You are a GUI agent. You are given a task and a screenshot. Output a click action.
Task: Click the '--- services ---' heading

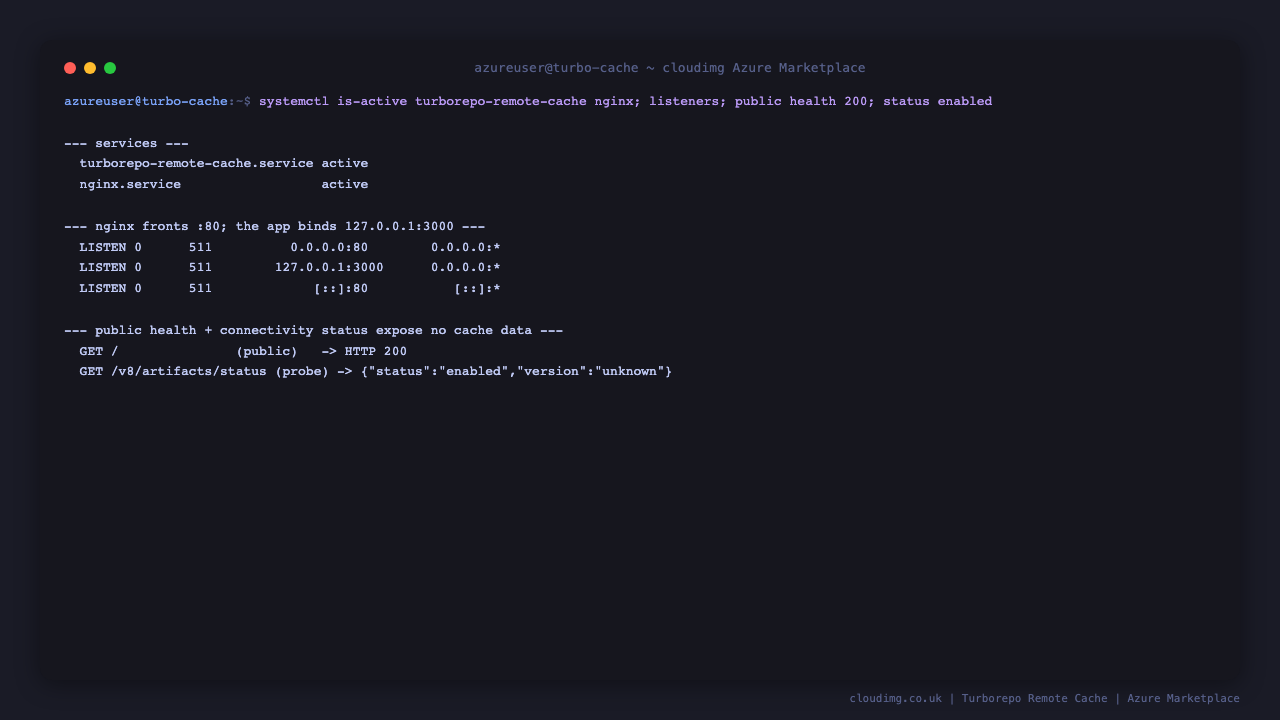(x=126, y=143)
